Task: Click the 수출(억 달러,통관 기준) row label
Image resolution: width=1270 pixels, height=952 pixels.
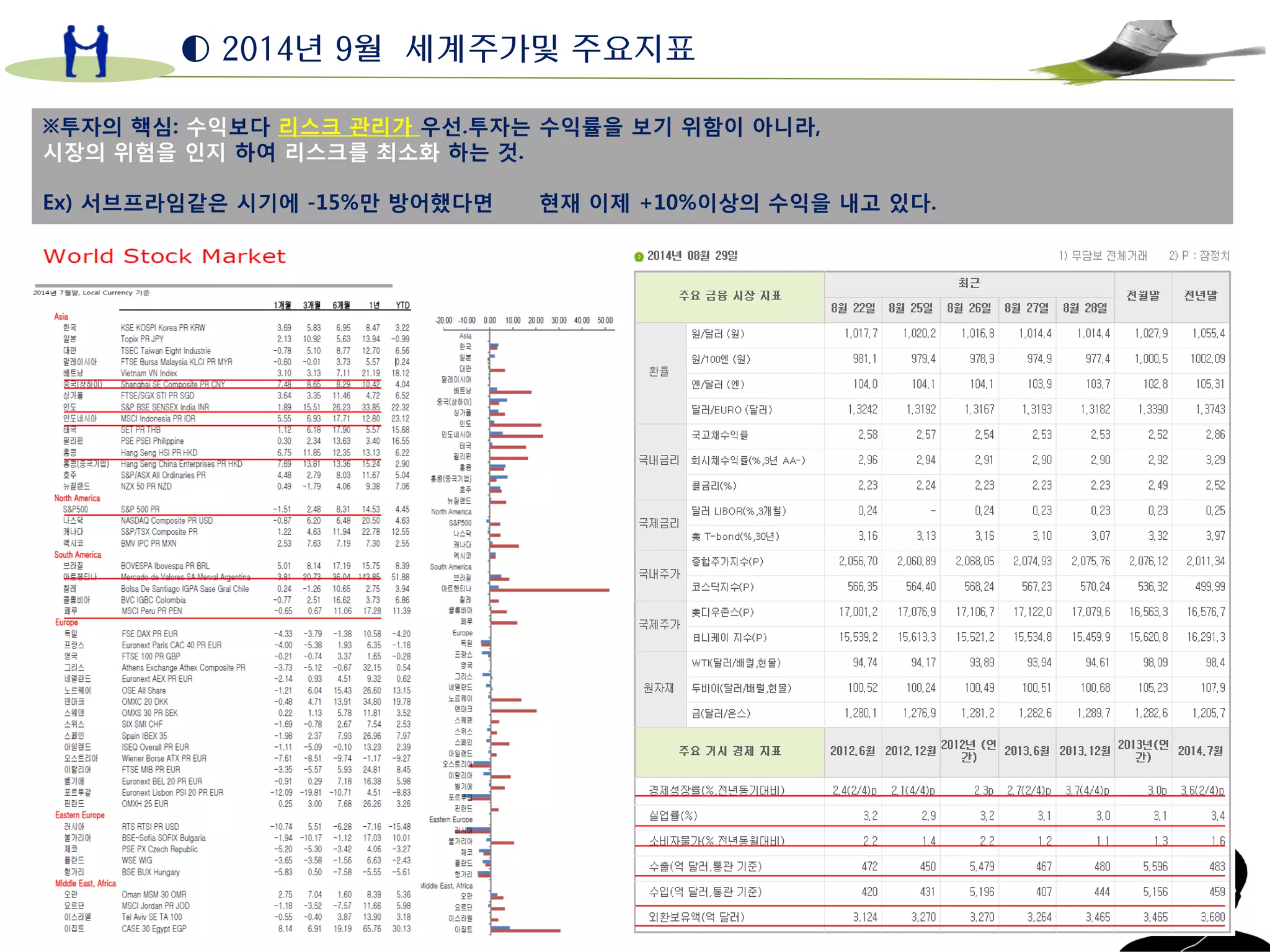Action: [x=705, y=866]
